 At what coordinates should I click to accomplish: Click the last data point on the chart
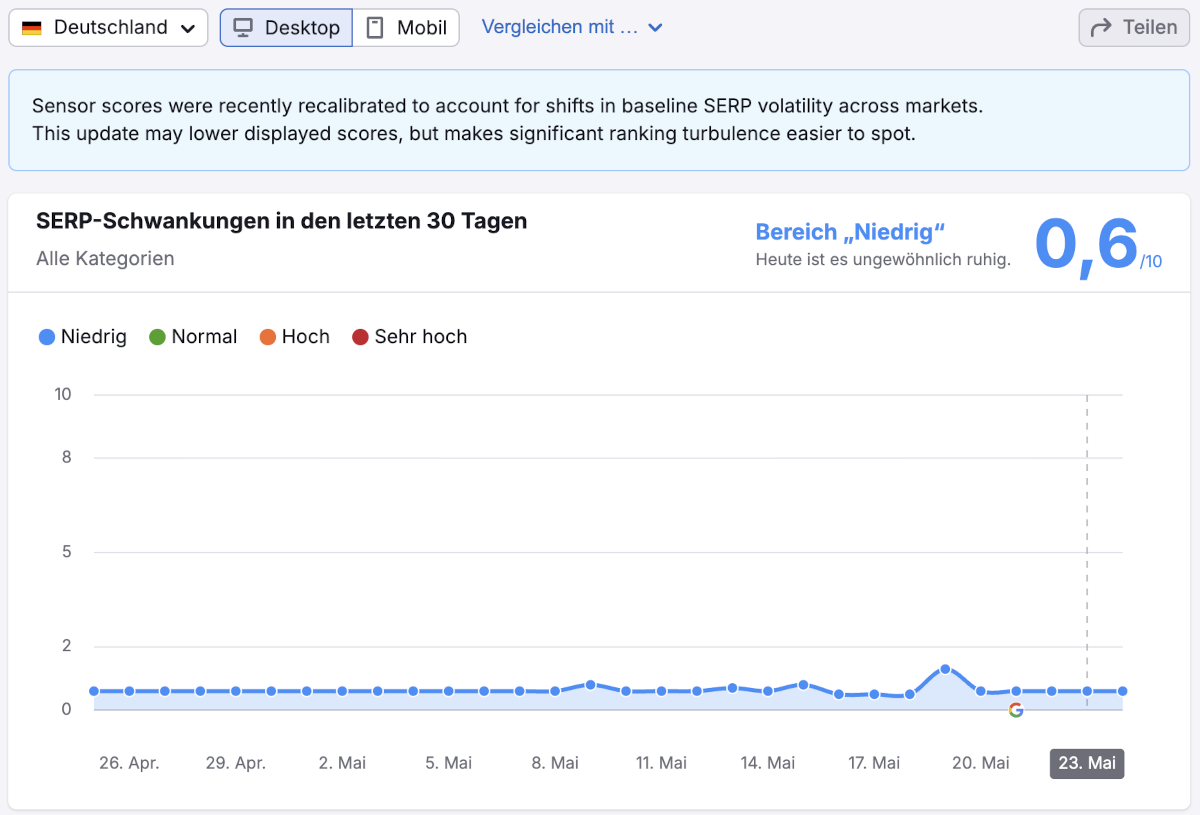pyautogui.click(x=1123, y=691)
